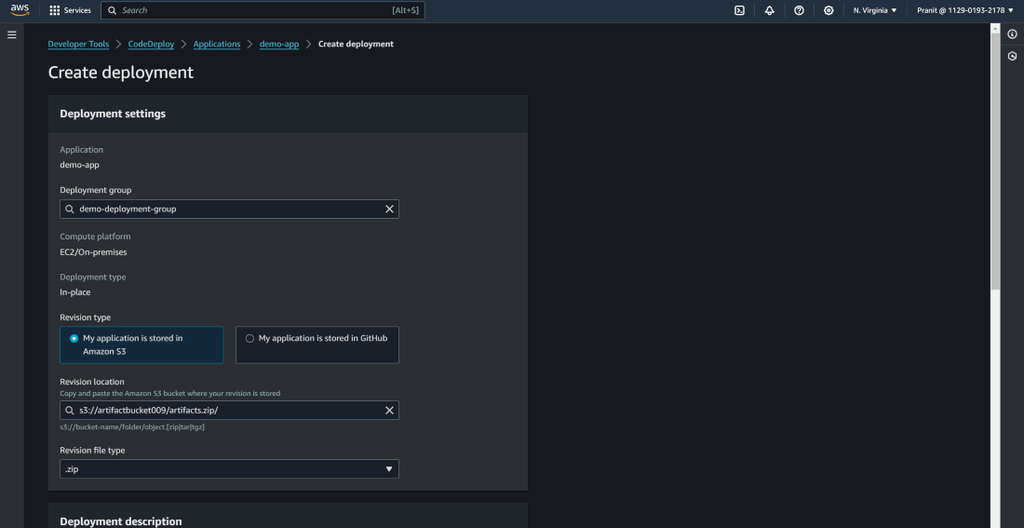
Task: Click the Revision location search magnifier icon
Action: 70,410
